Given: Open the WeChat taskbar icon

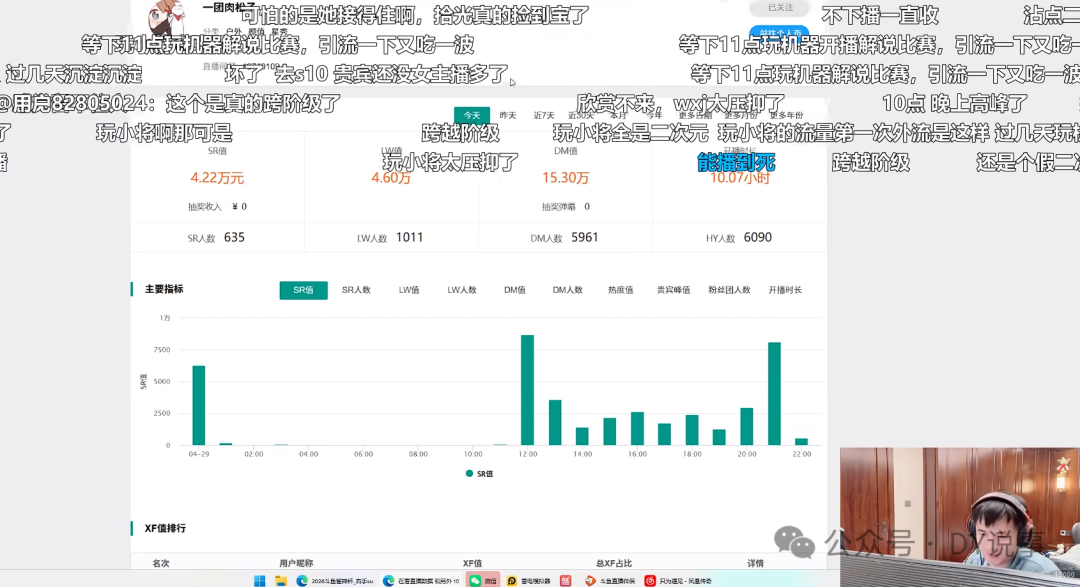Looking at the screenshot, I should (x=483, y=581).
